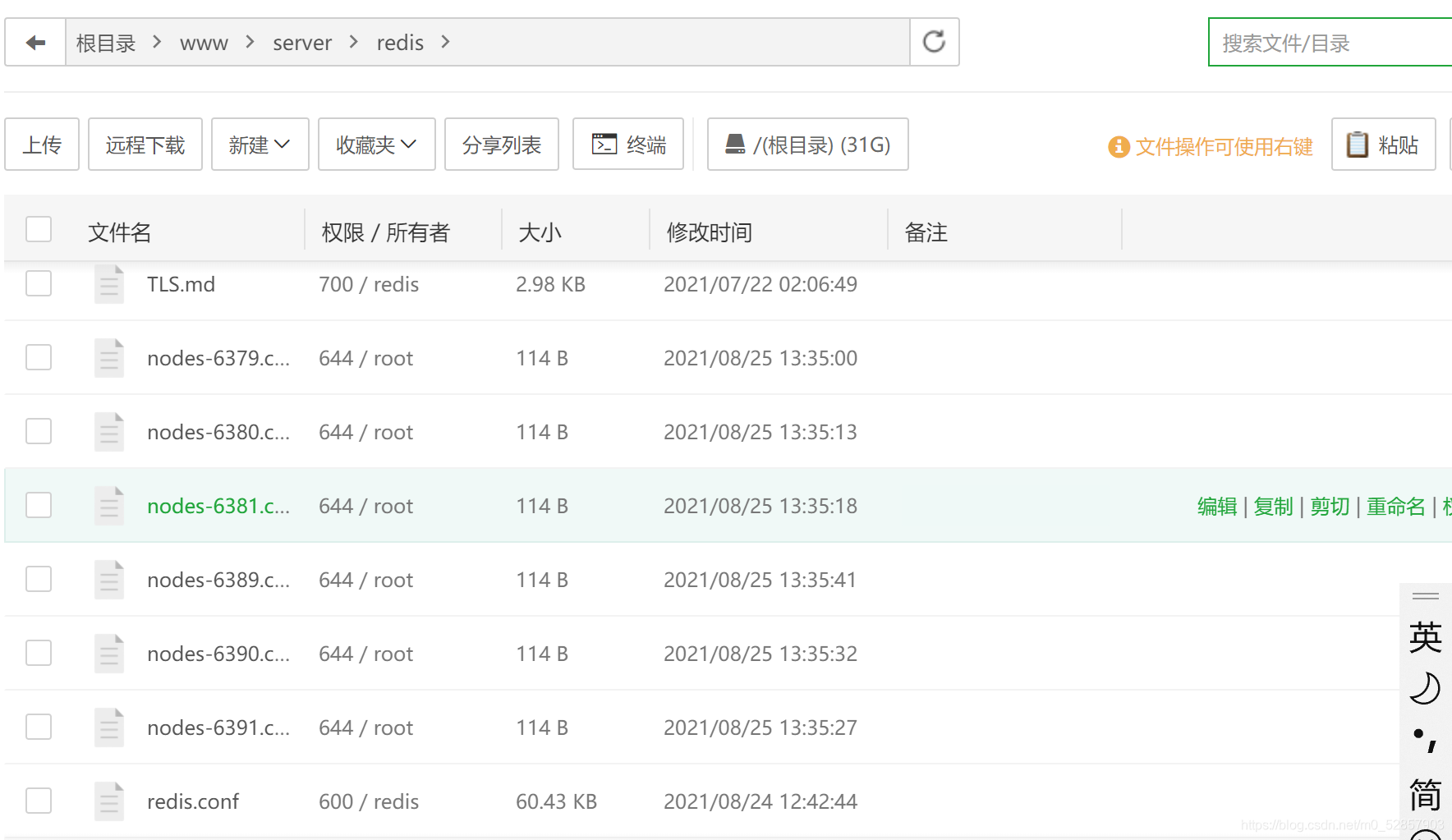Click the file icon for nodes-6381 config

[109, 506]
